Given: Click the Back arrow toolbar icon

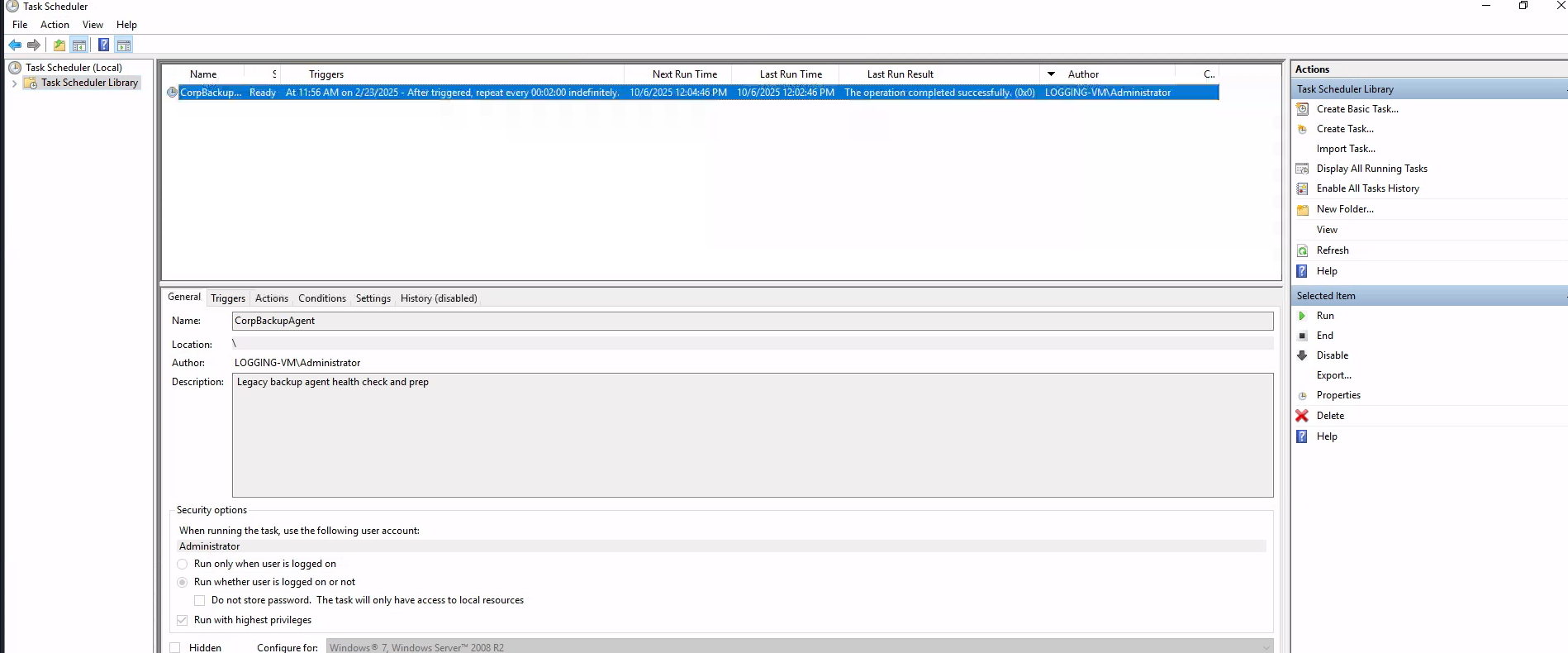Looking at the screenshot, I should pyautogui.click(x=15, y=45).
